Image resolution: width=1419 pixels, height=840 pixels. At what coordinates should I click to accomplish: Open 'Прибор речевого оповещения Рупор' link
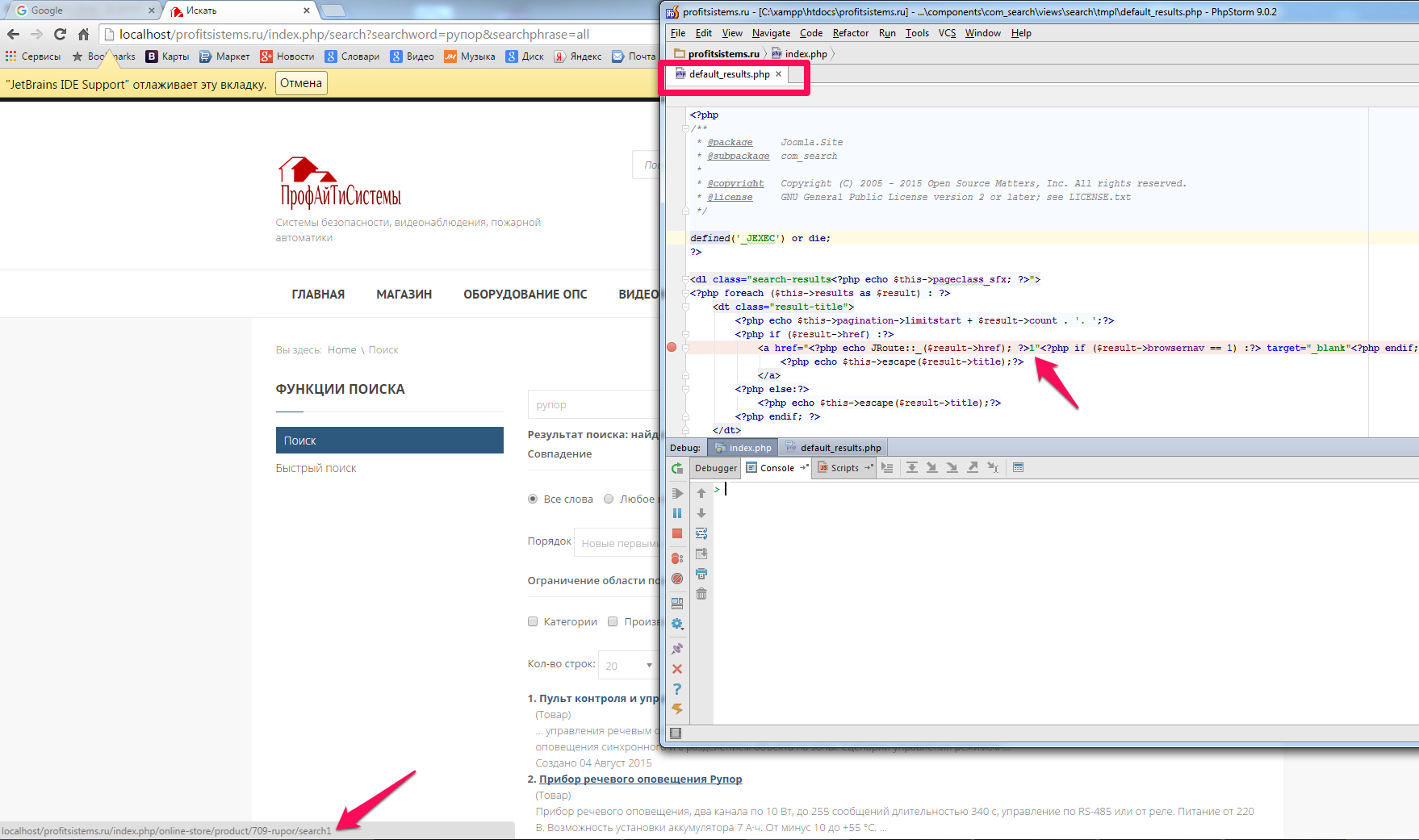pos(640,779)
